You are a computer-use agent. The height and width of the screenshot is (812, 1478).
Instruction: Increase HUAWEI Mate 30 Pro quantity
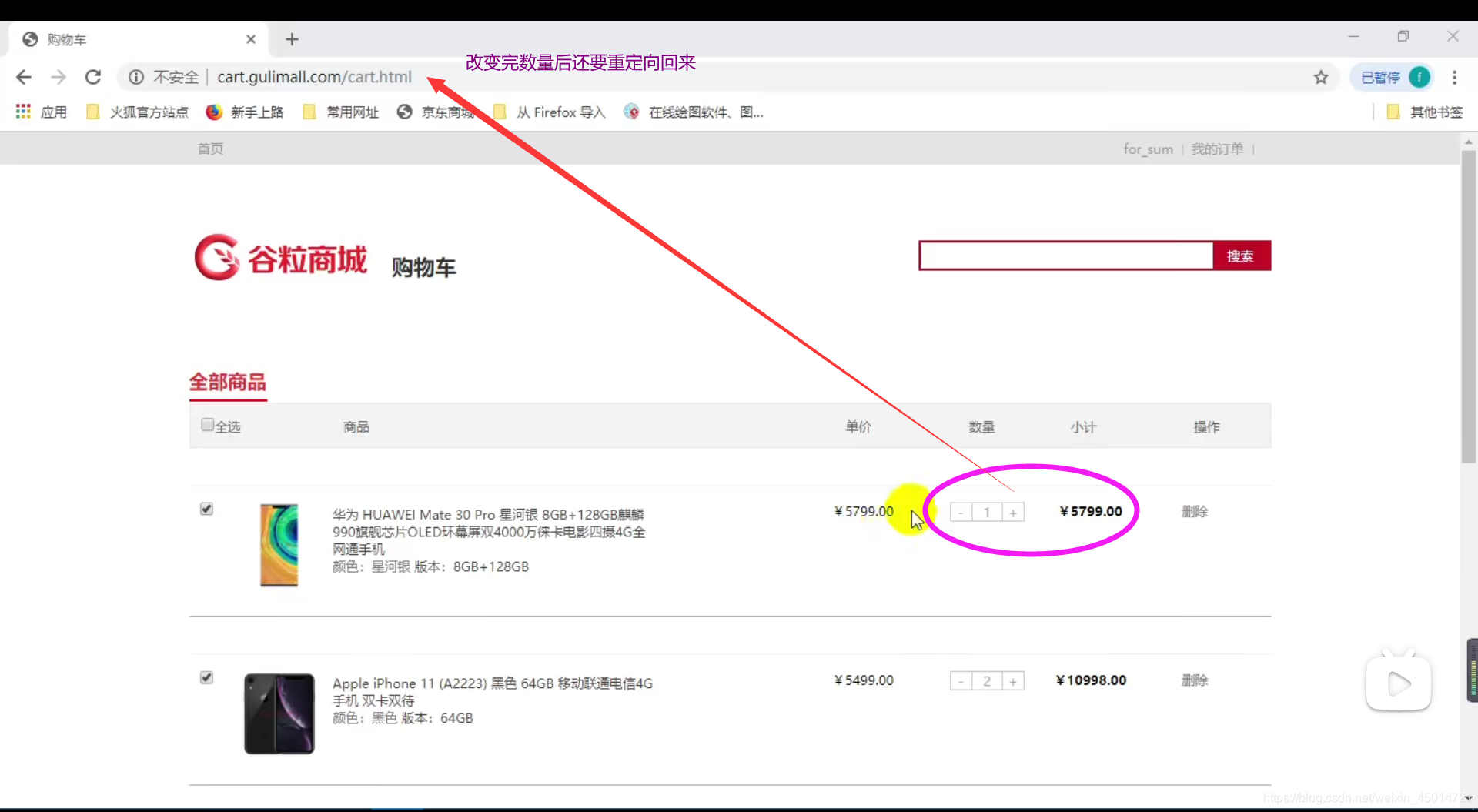(x=1013, y=513)
